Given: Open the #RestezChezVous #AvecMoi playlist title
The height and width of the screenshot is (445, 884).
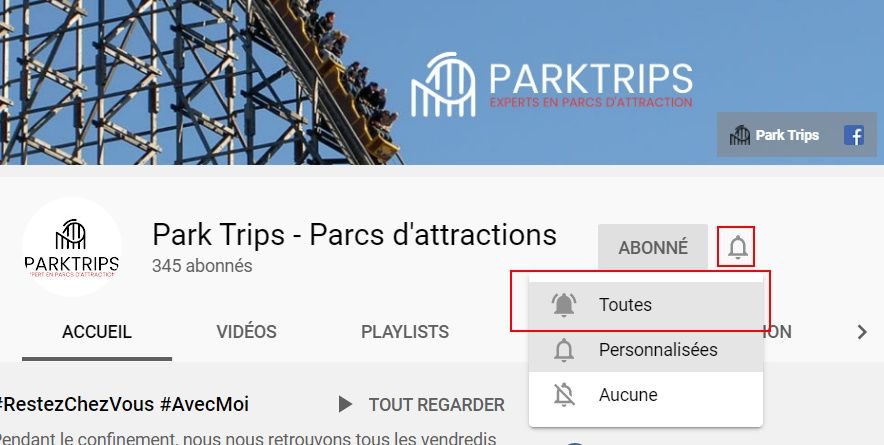Looking at the screenshot, I should 124,404.
